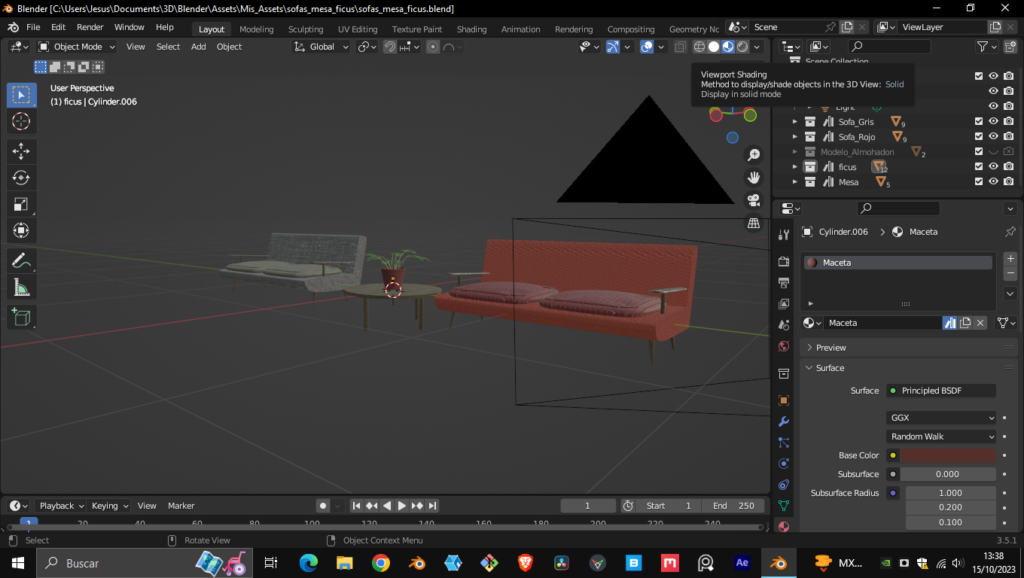Click the End frame 250 field
1024x578 pixels.
tap(734, 506)
